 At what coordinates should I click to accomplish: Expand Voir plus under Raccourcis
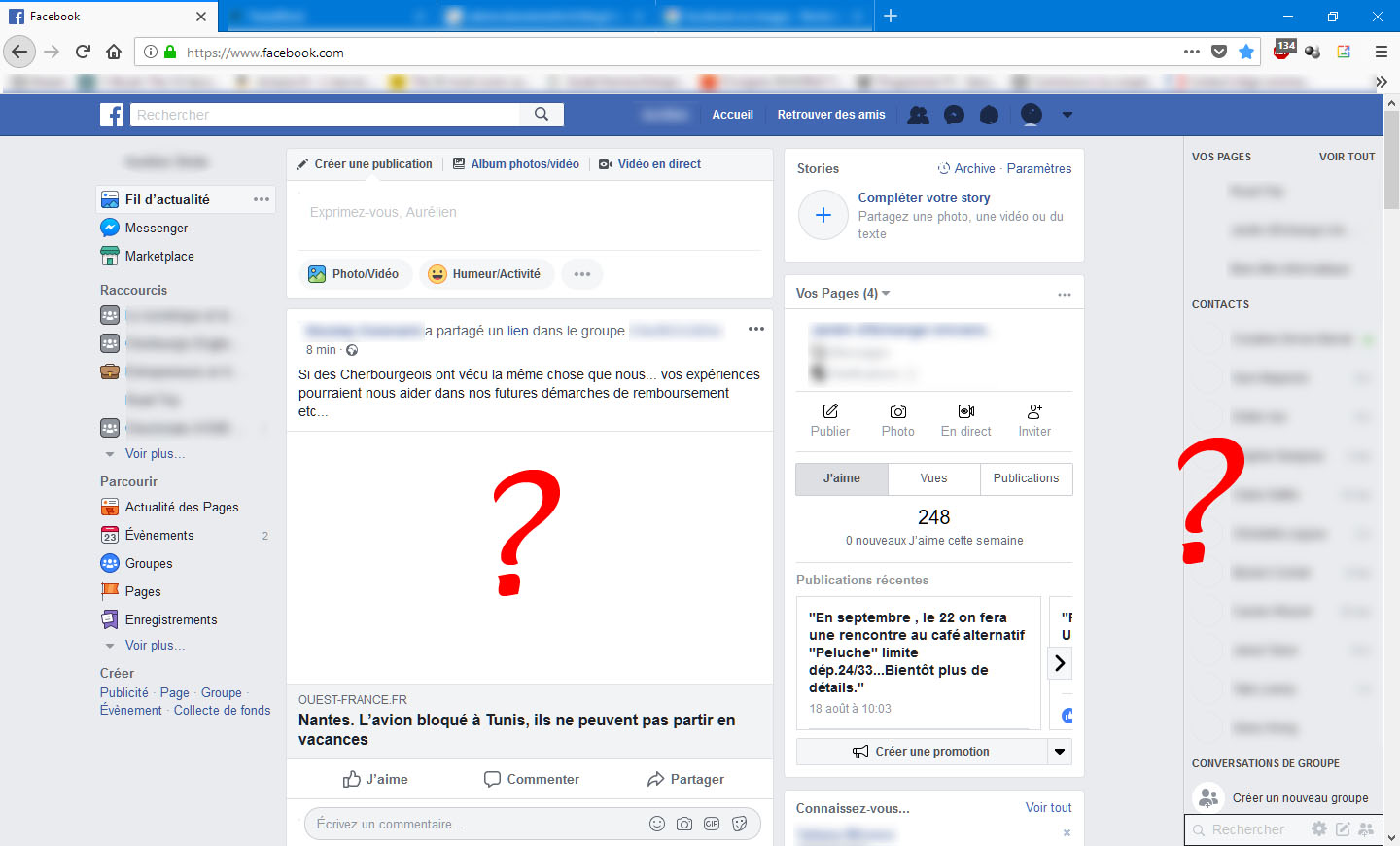(154, 454)
